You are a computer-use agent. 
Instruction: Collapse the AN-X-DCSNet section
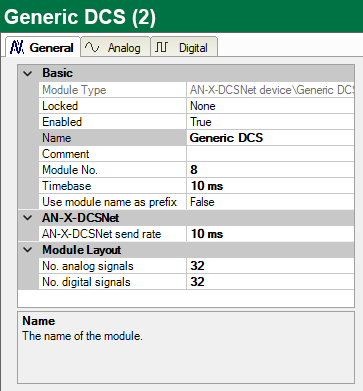click(28, 218)
